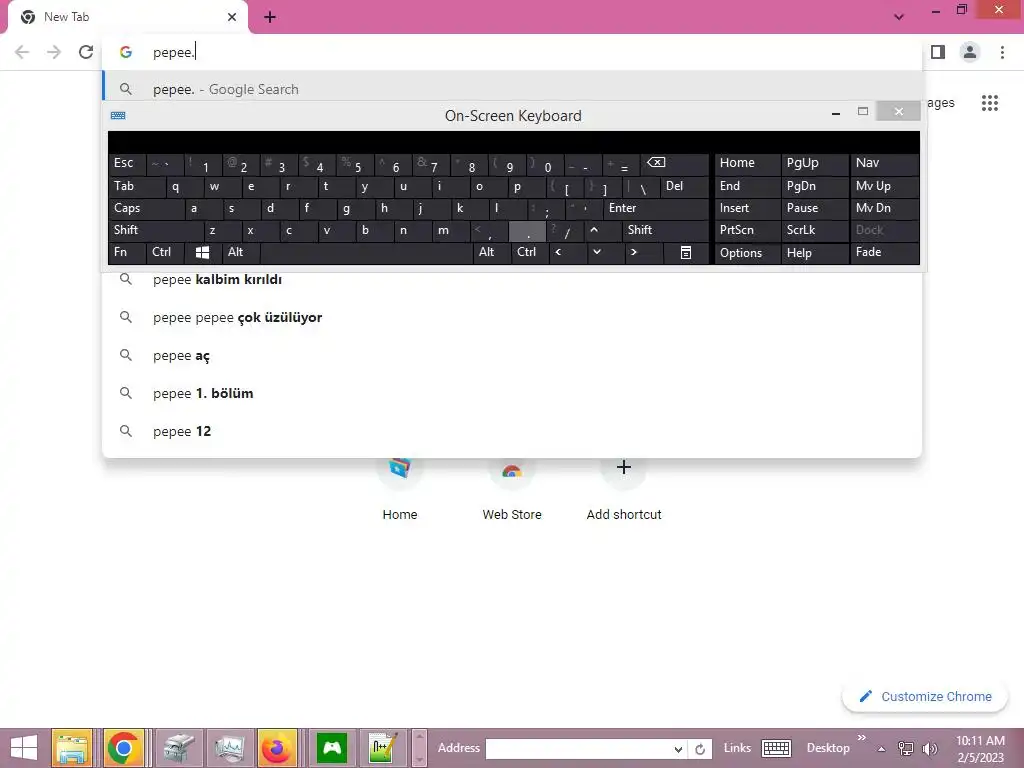Click Add shortcut plus tile
The image size is (1024, 768).
[x=624, y=490]
